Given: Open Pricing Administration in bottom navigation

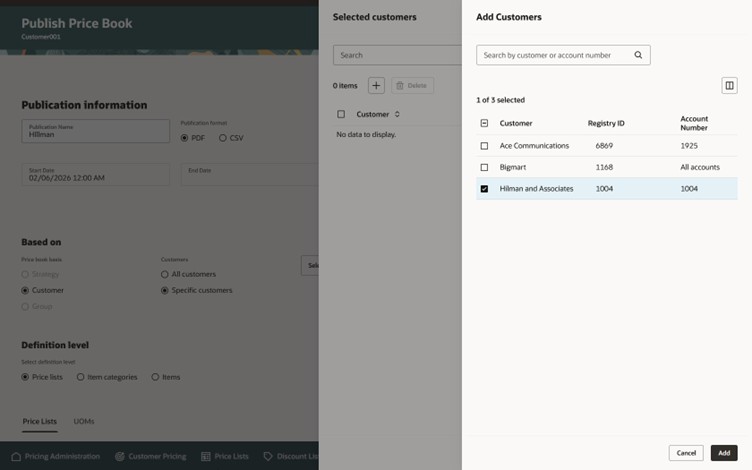Looking at the screenshot, I should pyautogui.click(x=56, y=456).
